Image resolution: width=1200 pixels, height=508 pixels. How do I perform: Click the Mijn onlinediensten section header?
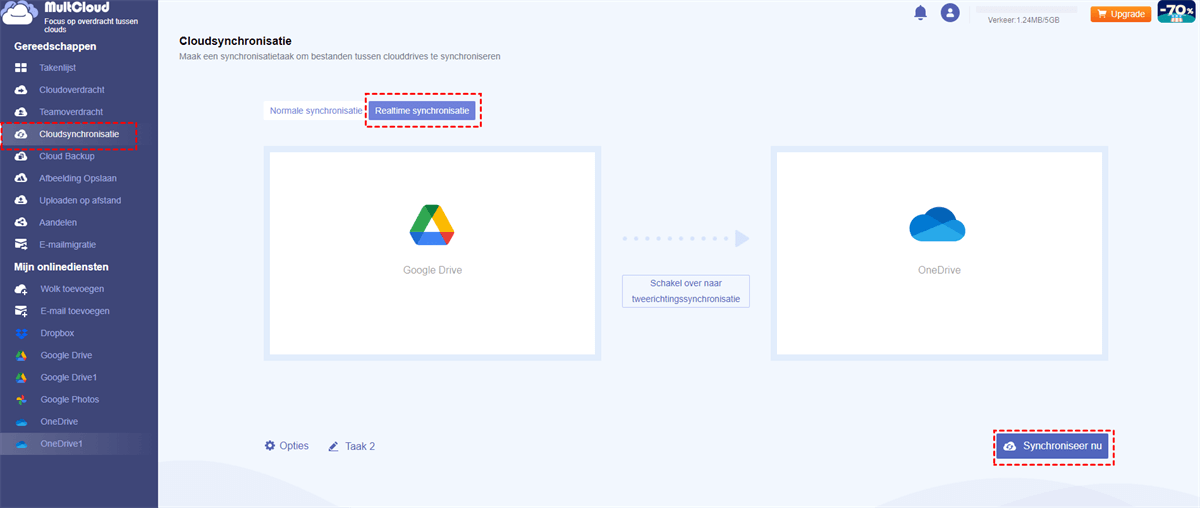[61, 267]
